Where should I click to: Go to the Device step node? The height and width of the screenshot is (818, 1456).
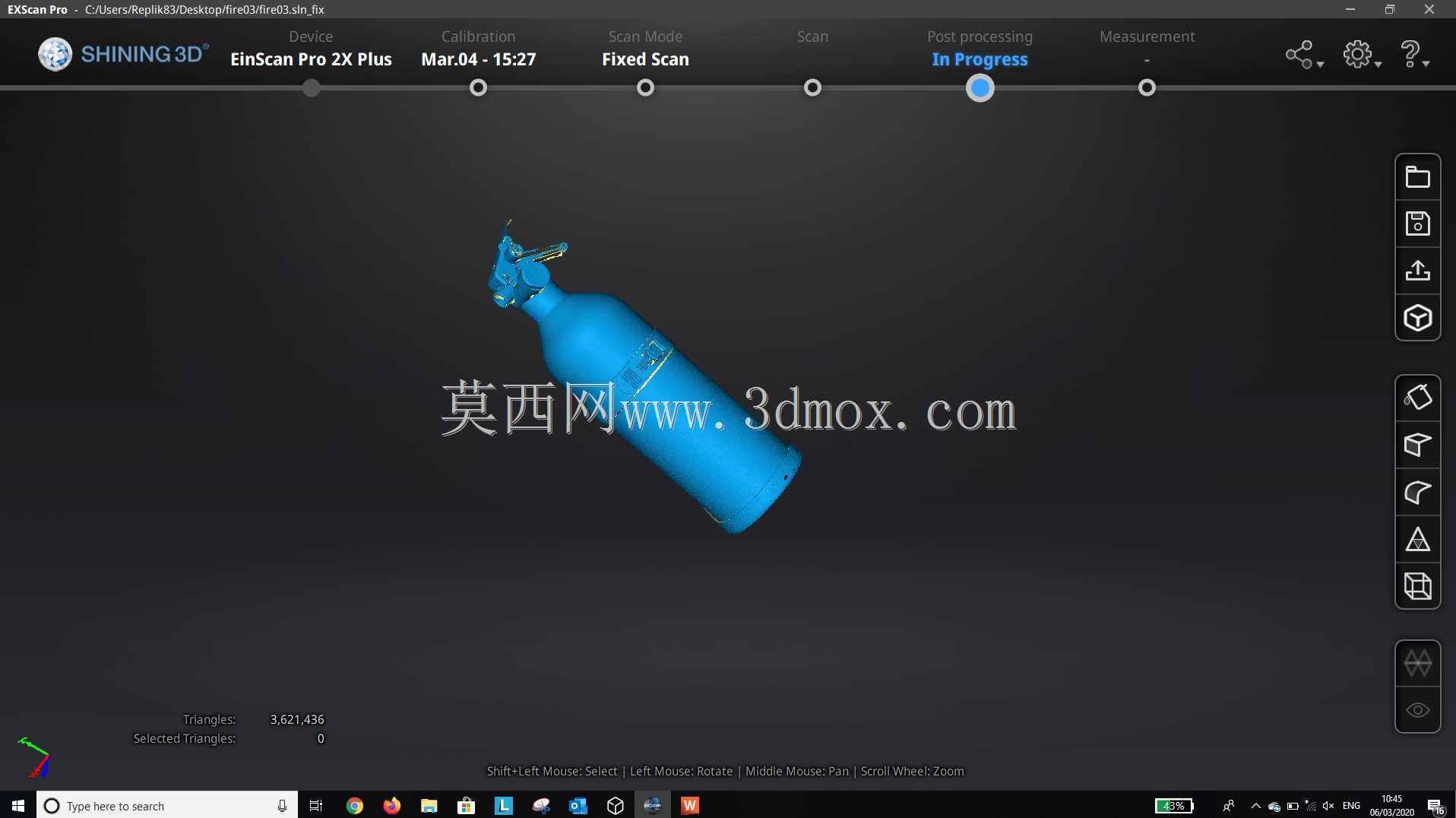311,88
